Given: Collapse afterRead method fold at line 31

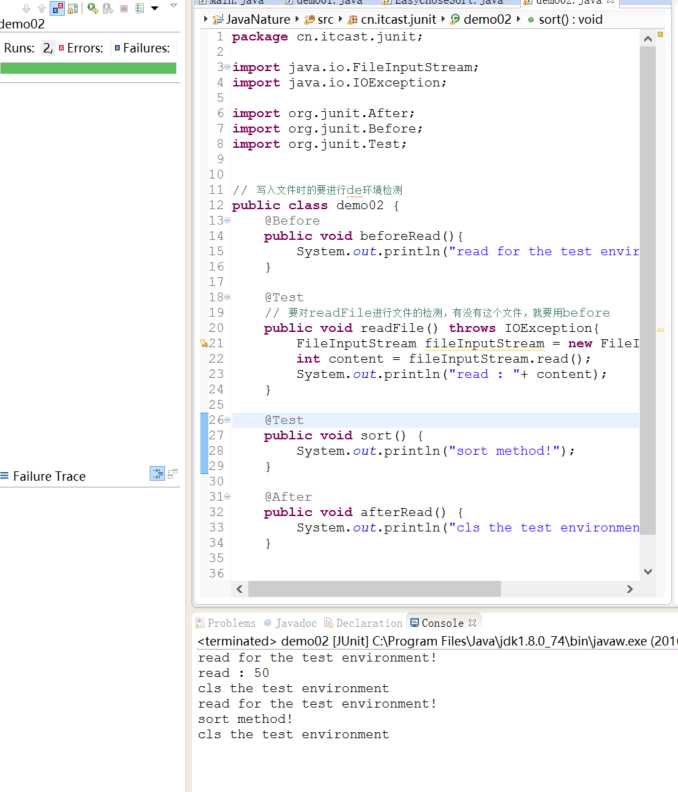Looking at the screenshot, I should [x=227, y=497].
